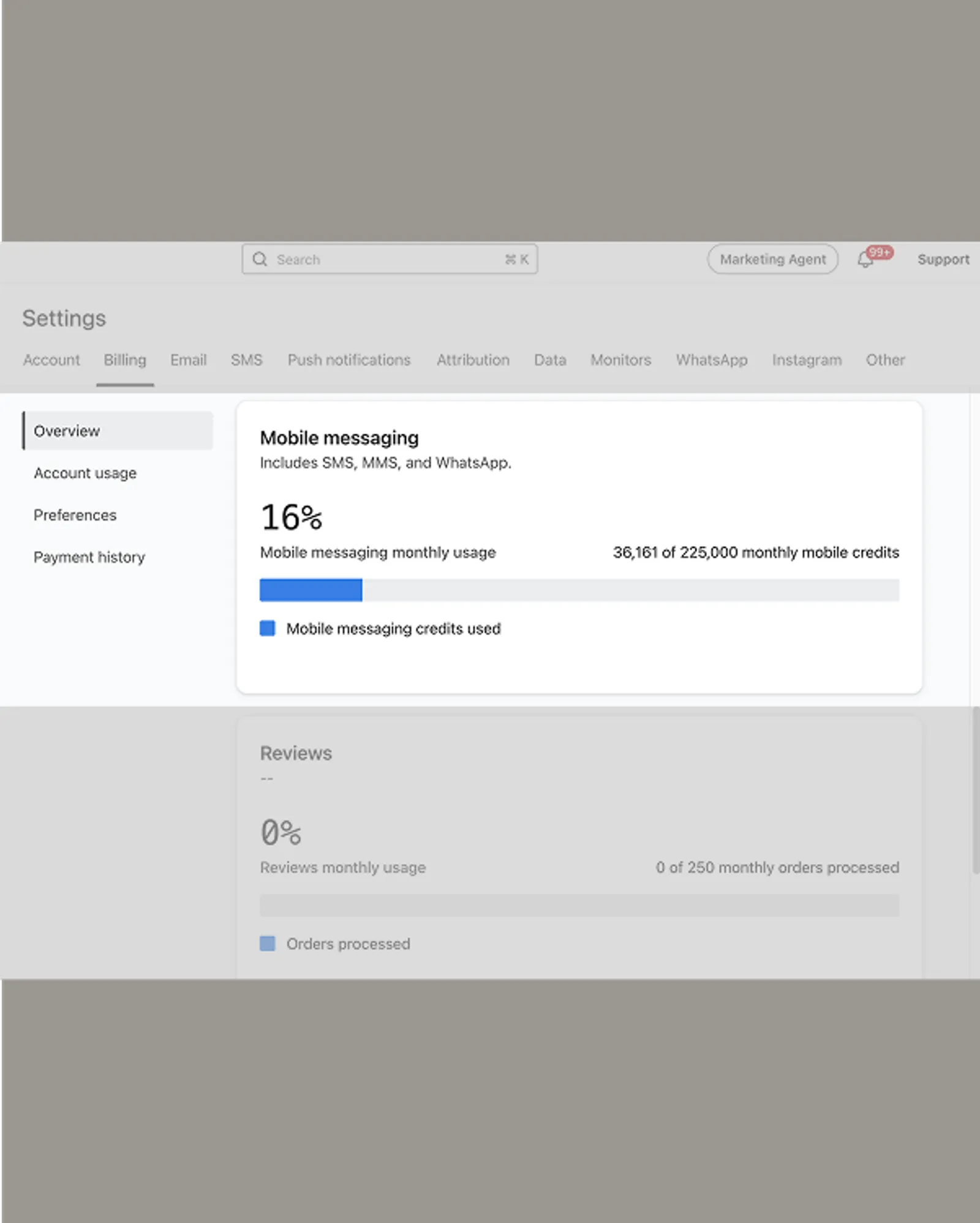Open the notifications bell
980x1223 pixels.
tap(865, 260)
